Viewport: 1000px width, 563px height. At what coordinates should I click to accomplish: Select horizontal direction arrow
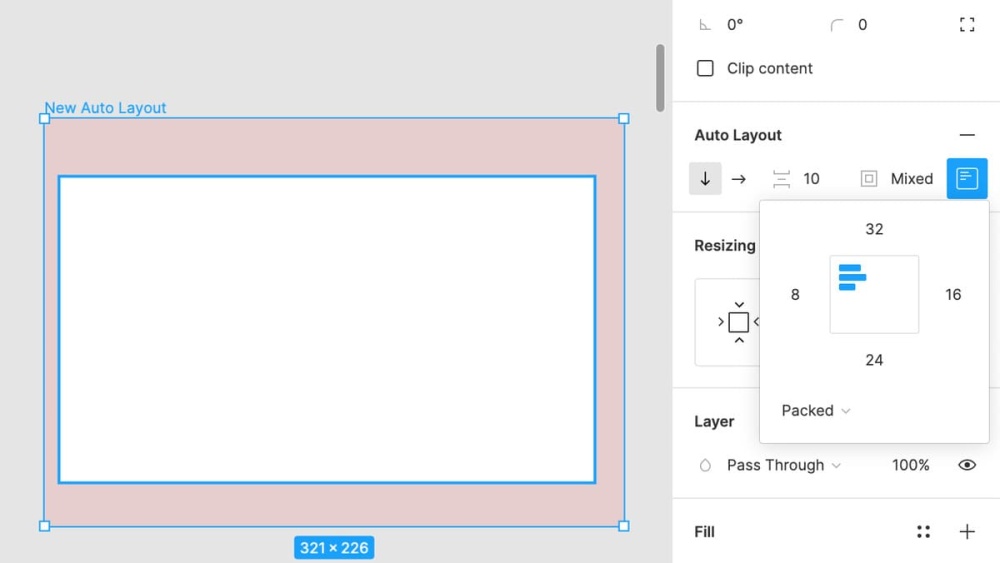[x=738, y=179]
